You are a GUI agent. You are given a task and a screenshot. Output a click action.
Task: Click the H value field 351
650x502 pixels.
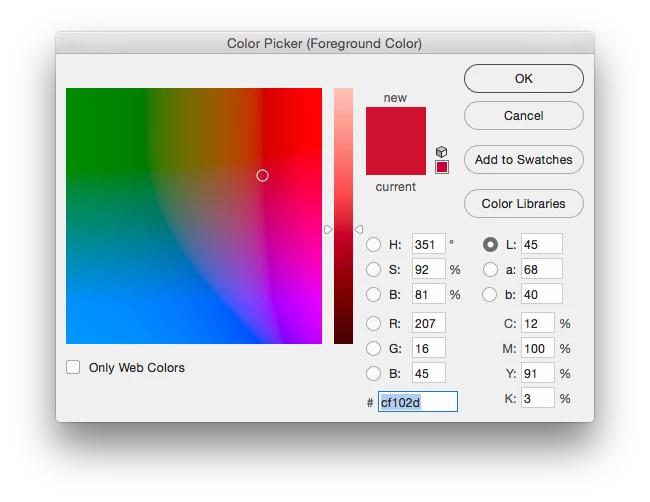tap(429, 244)
